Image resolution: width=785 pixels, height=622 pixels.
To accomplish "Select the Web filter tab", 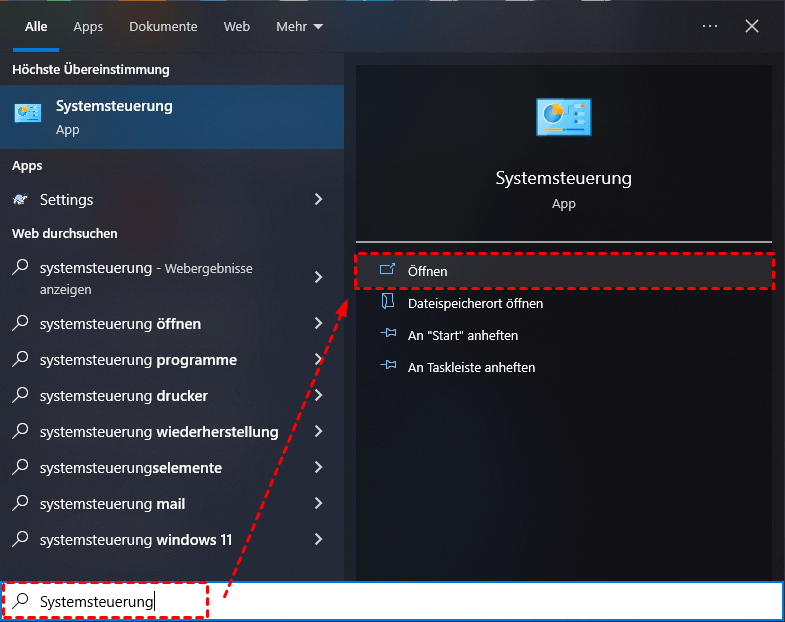I will click(x=237, y=27).
